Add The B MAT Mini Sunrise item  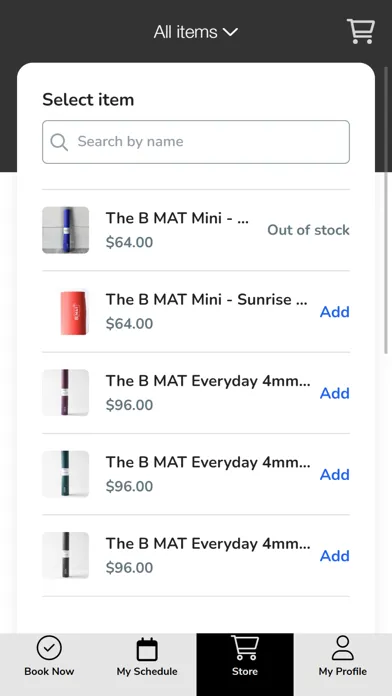pyautogui.click(x=335, y=312)
